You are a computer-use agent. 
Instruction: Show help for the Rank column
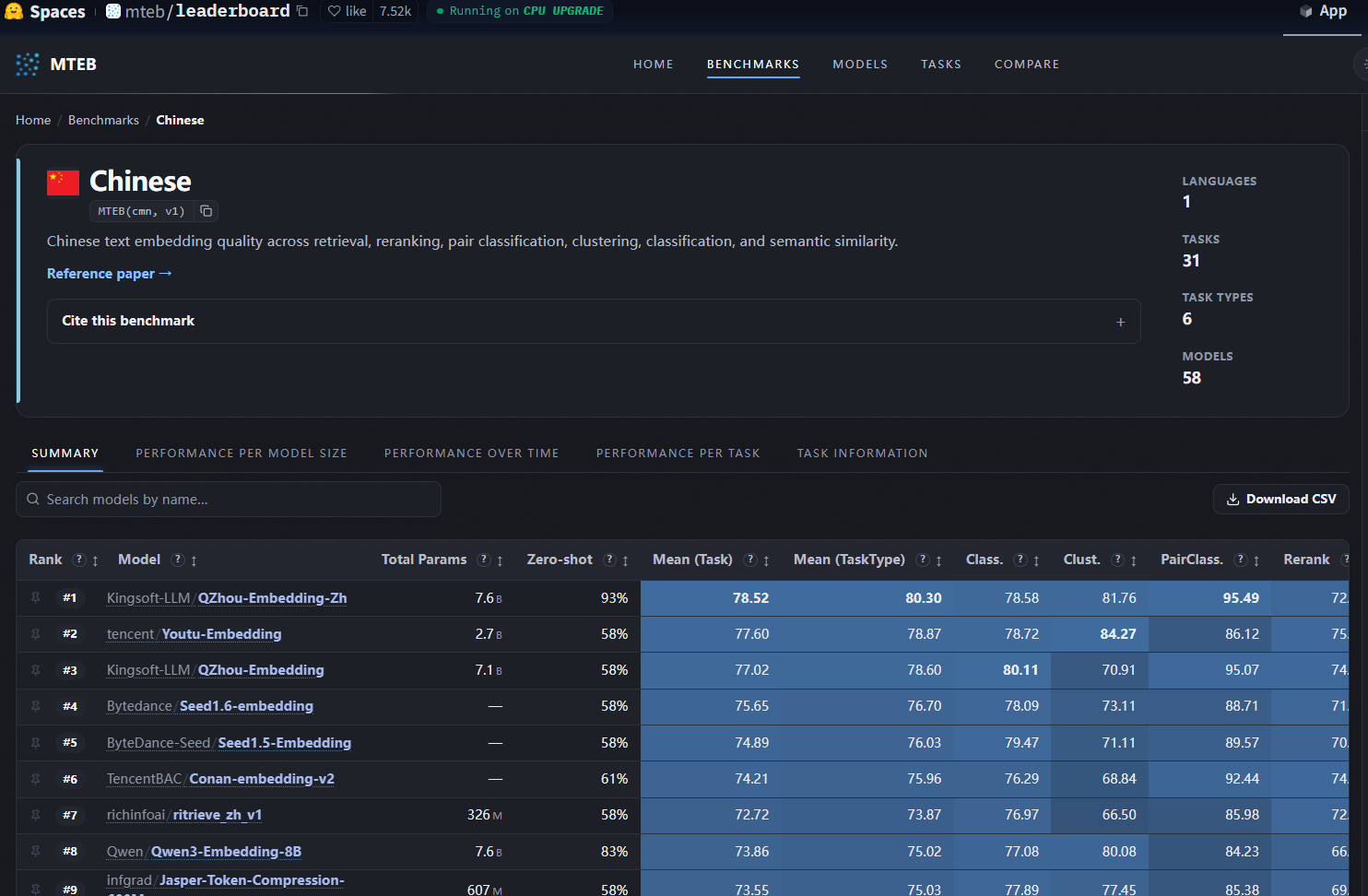pos(79,560)
